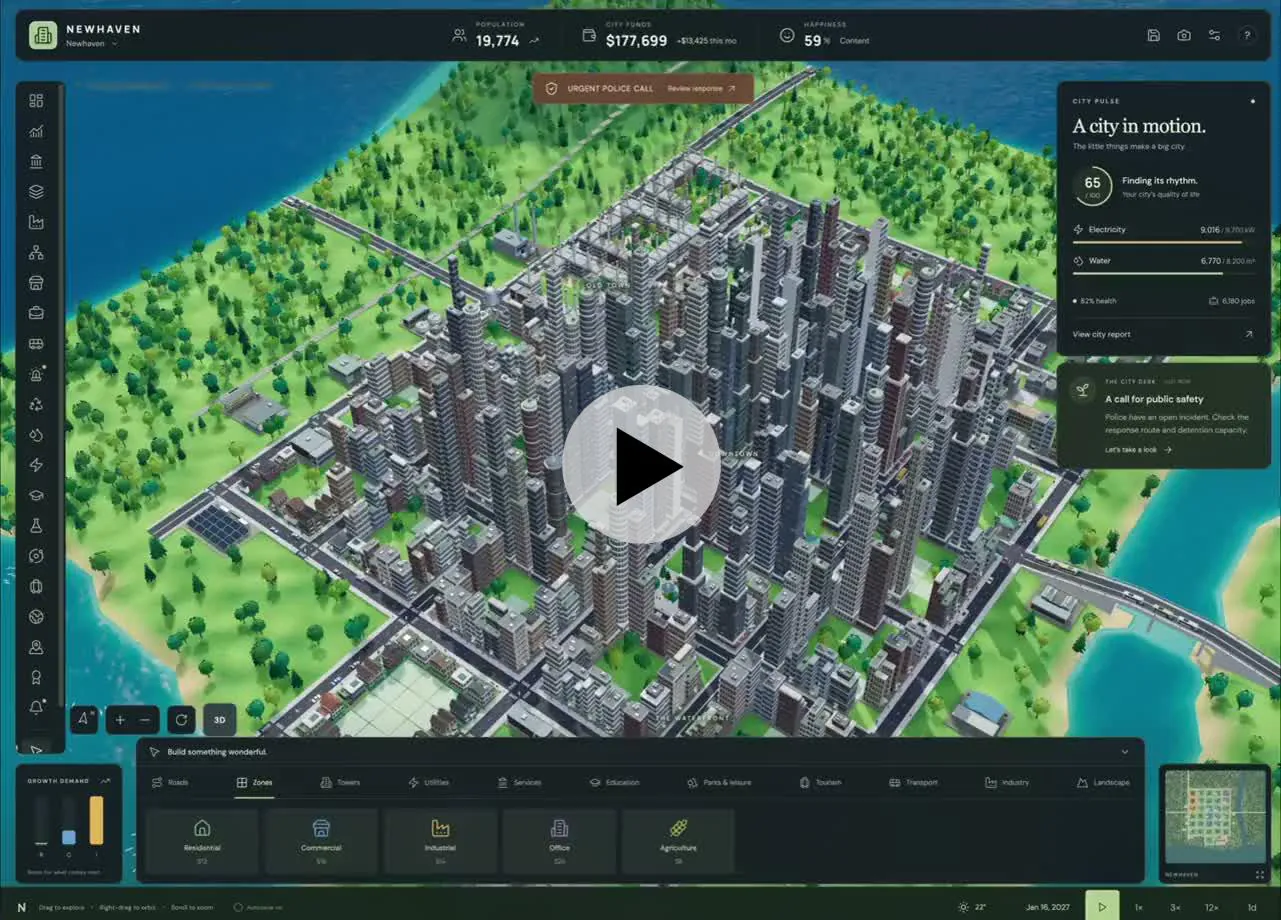Open the notification bell icon in sidebar

pos(36,707)
